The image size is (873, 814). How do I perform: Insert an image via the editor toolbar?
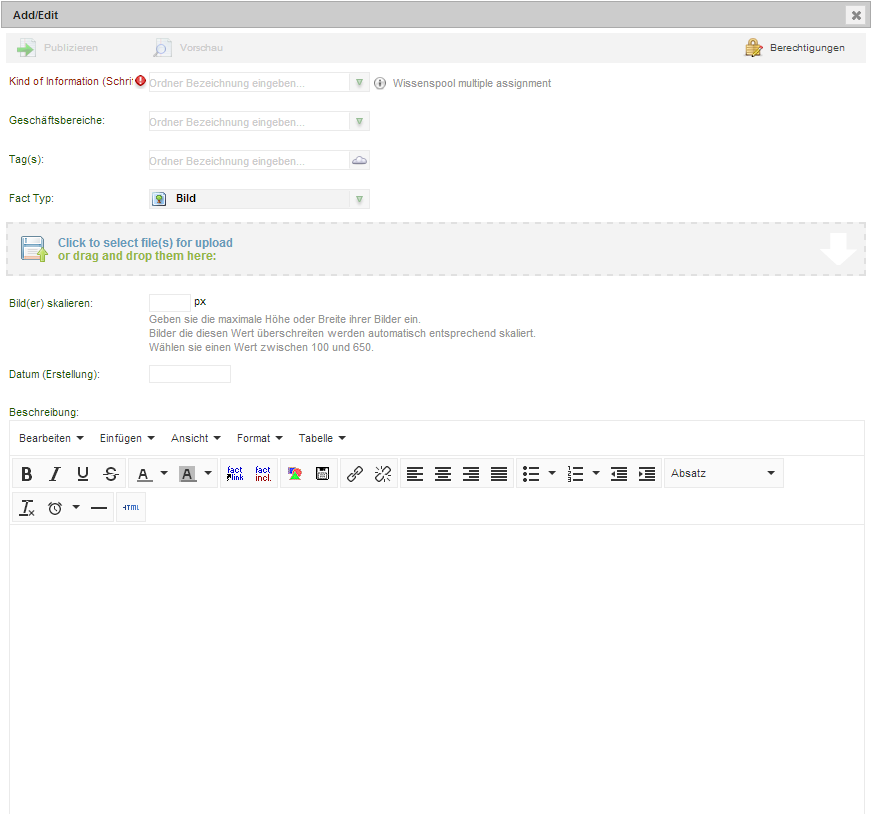pyautogui.click(x=294, y=473)
